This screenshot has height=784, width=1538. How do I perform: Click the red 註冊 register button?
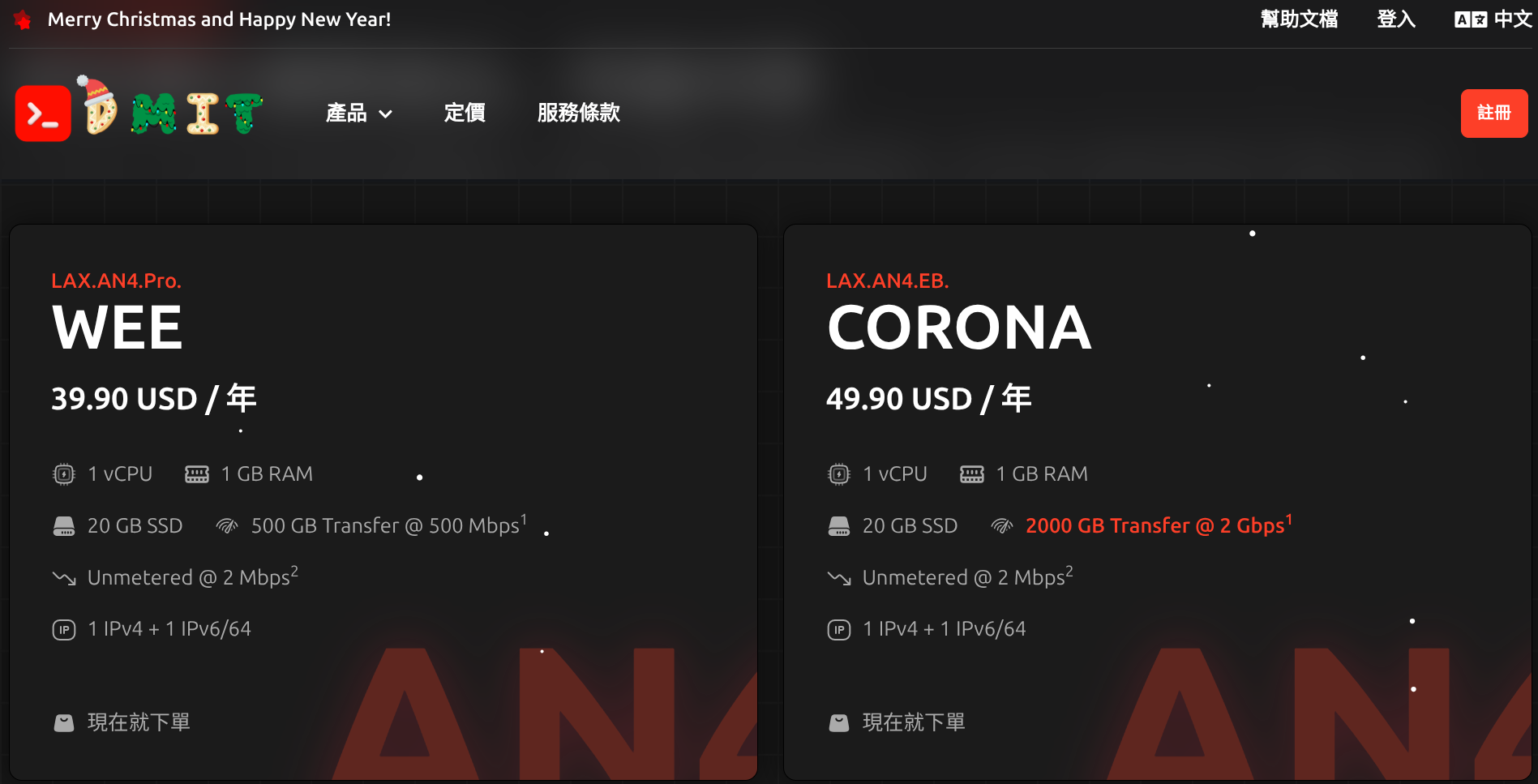point(1494,114)
